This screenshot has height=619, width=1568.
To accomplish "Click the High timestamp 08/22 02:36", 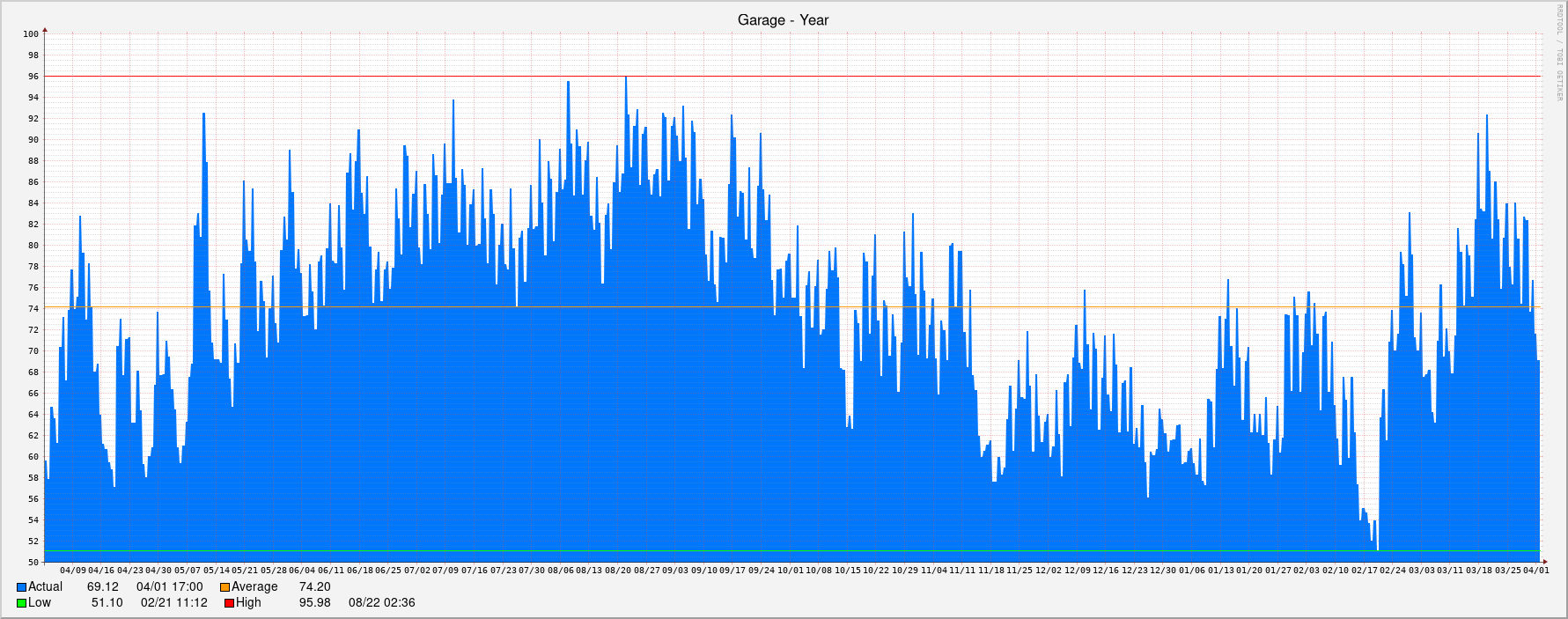I will (381, 603).
